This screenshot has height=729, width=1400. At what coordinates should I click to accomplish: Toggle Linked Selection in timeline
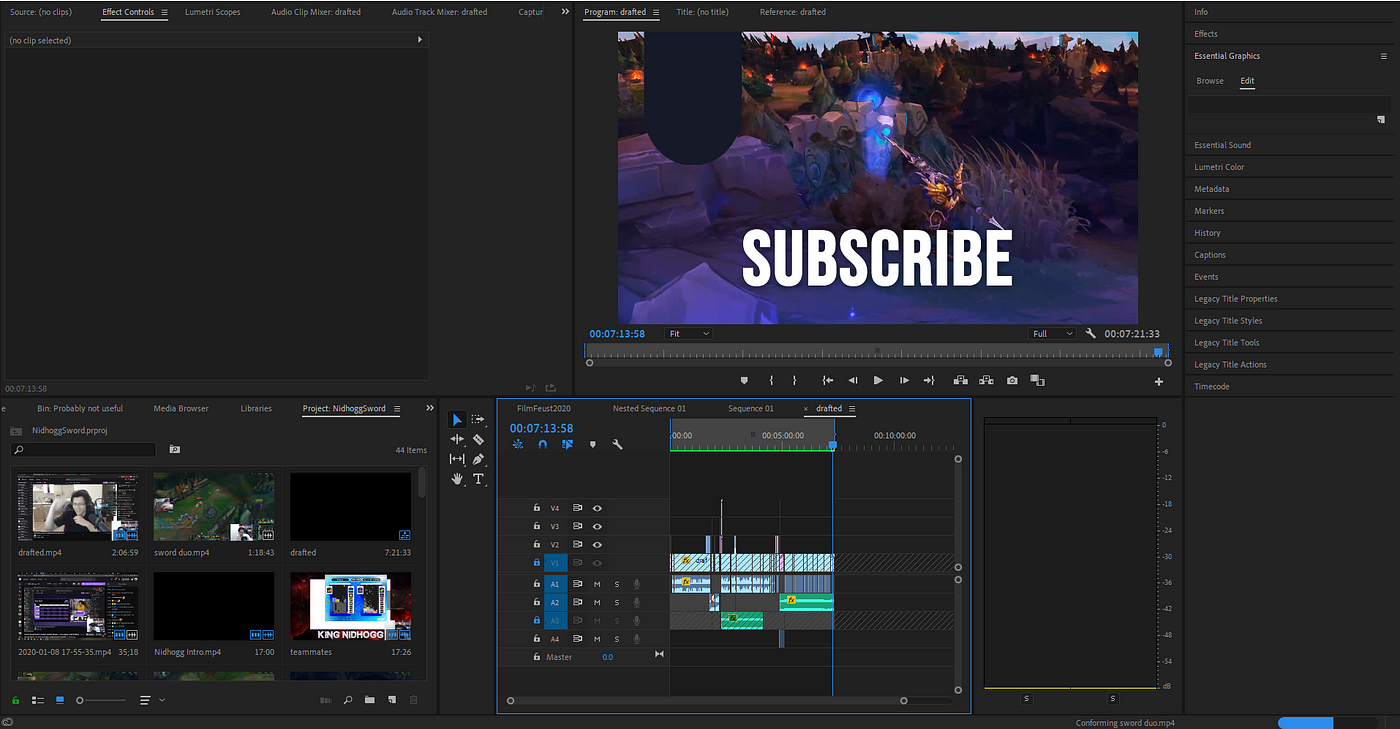[567, 444]
